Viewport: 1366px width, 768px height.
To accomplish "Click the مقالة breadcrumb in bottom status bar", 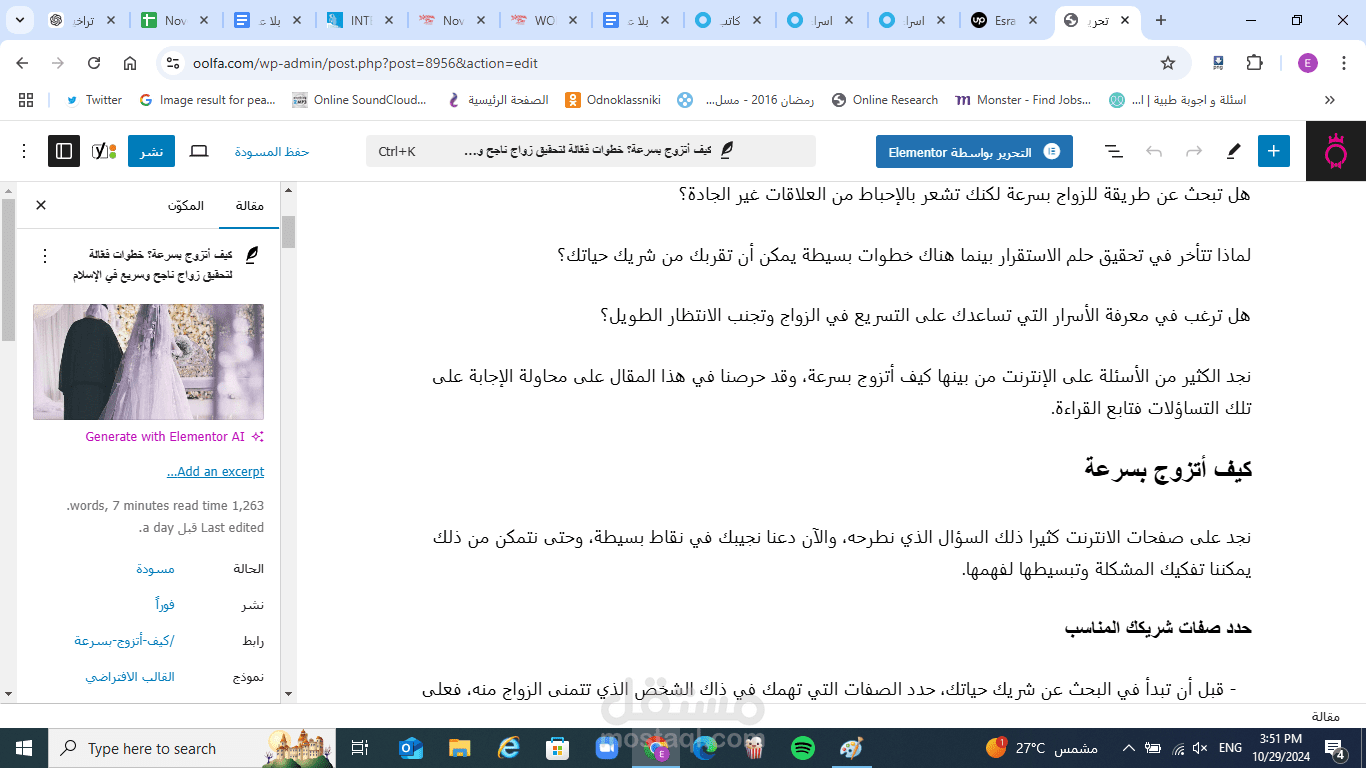I will [1325, 716].
